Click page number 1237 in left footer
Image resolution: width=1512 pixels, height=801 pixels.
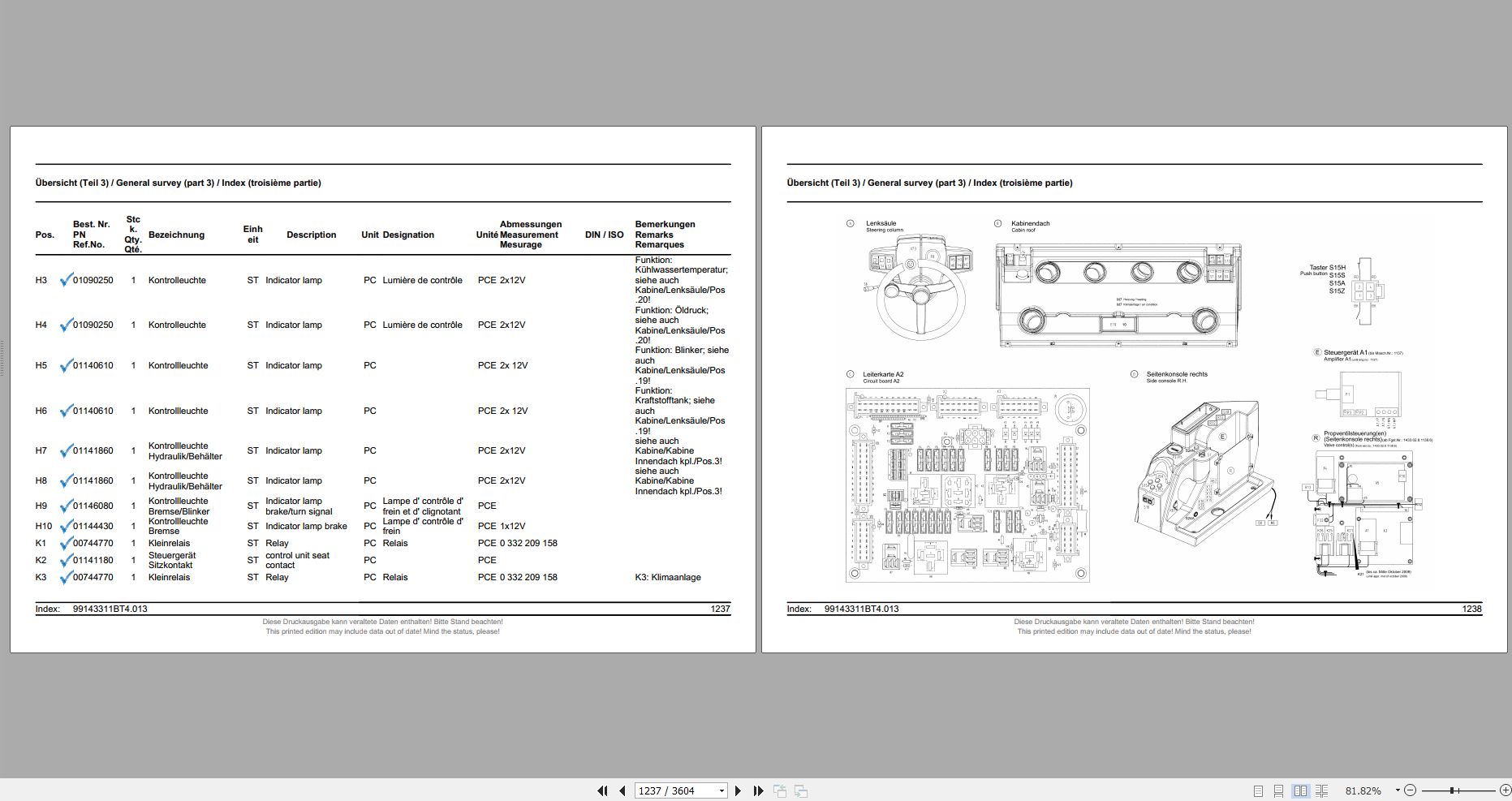pos(721,609)
